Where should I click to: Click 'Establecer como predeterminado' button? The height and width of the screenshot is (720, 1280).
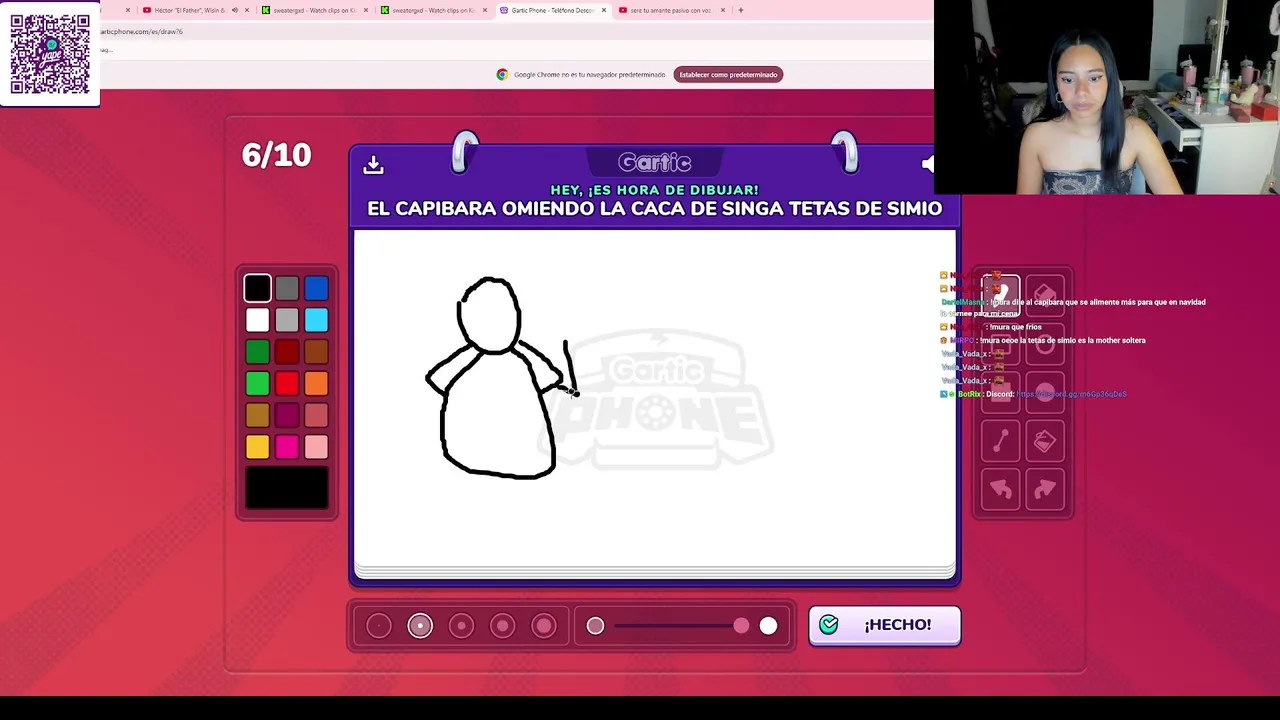click(x=728, y=74)
